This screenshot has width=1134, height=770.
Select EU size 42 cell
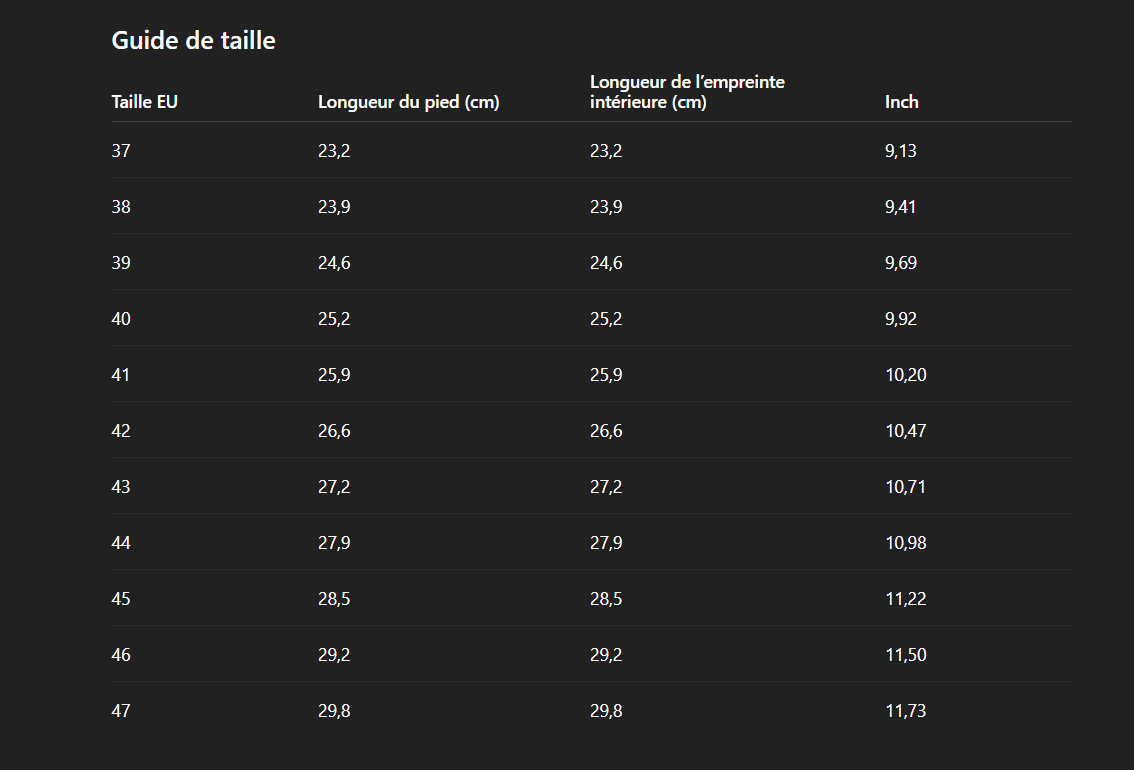[x=121, y=431]
